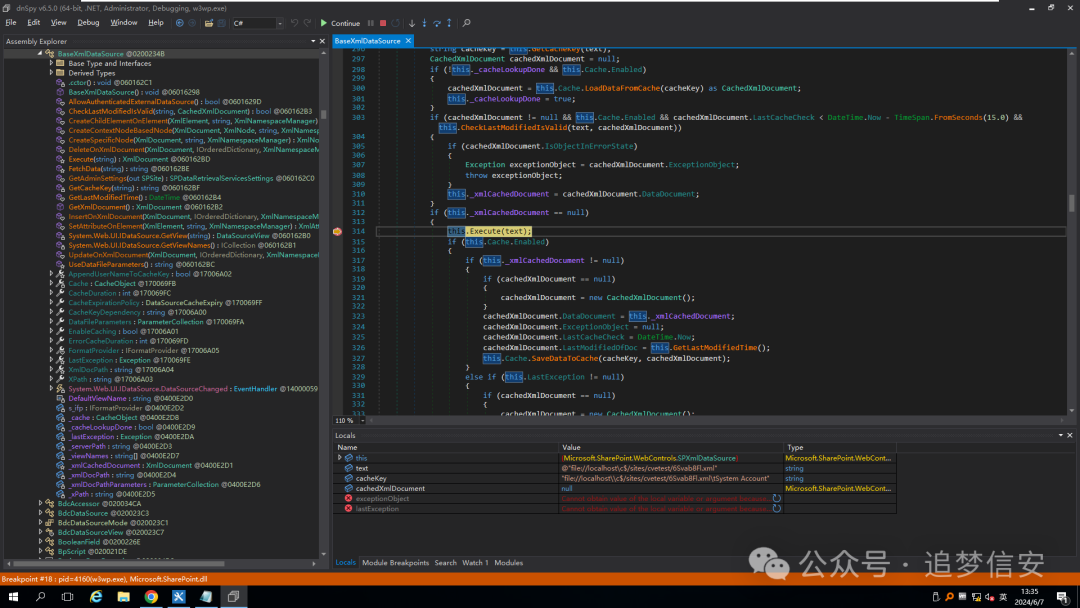Click the Show Next Statement icon
This screenshot has height=608, width=1080.
tap(412, 23)
